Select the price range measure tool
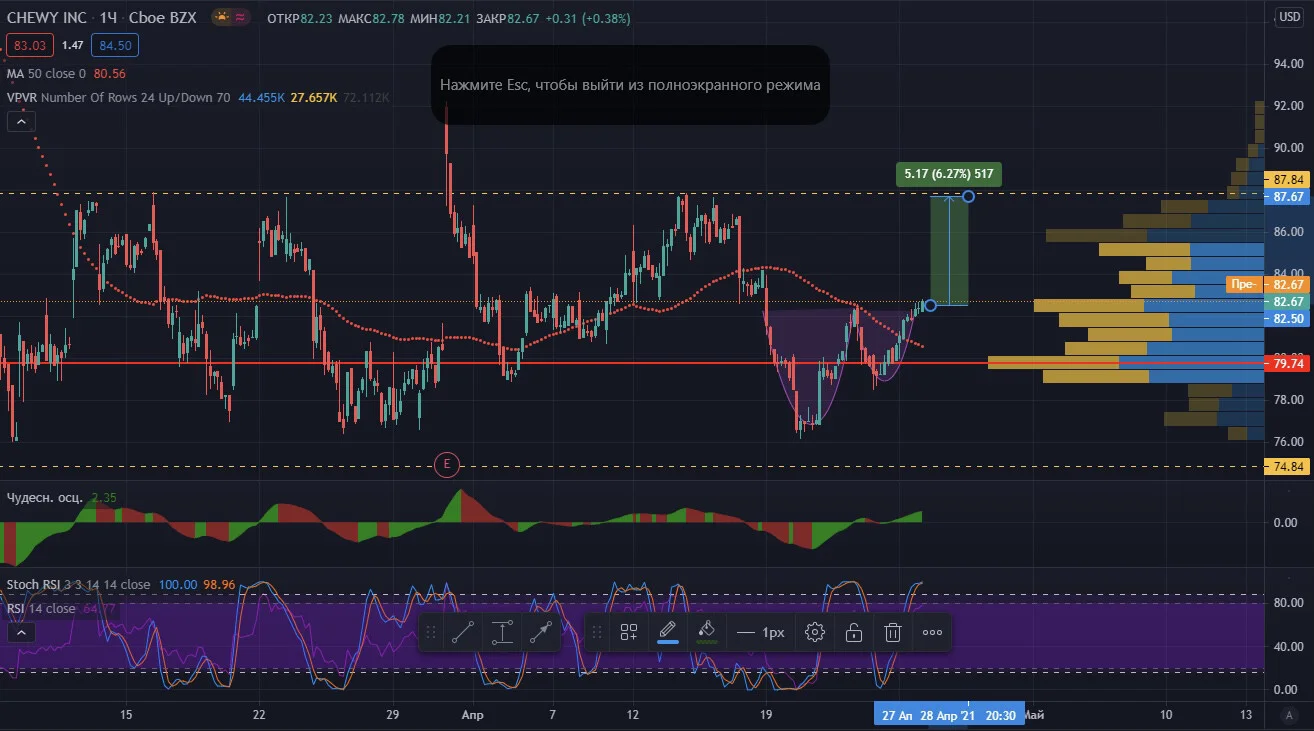 (x=502, y=632)
